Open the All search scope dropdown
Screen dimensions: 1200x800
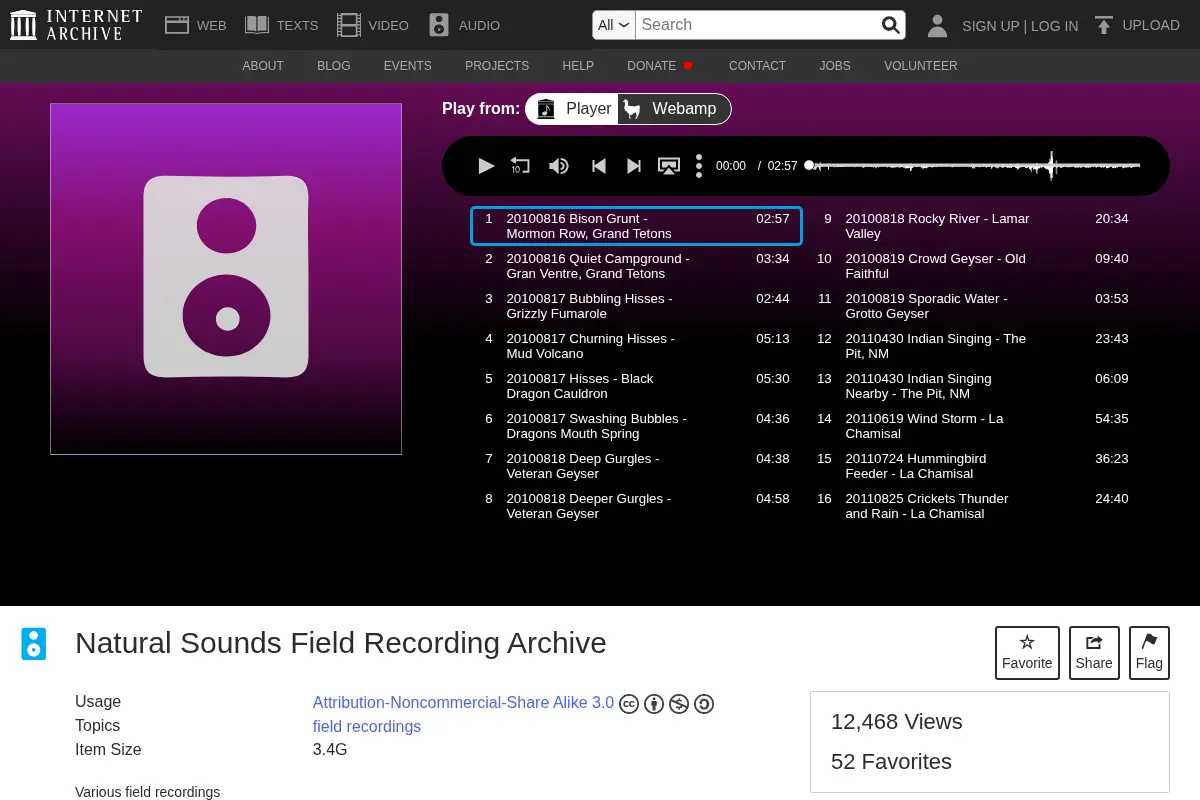[x=614, y=25]
